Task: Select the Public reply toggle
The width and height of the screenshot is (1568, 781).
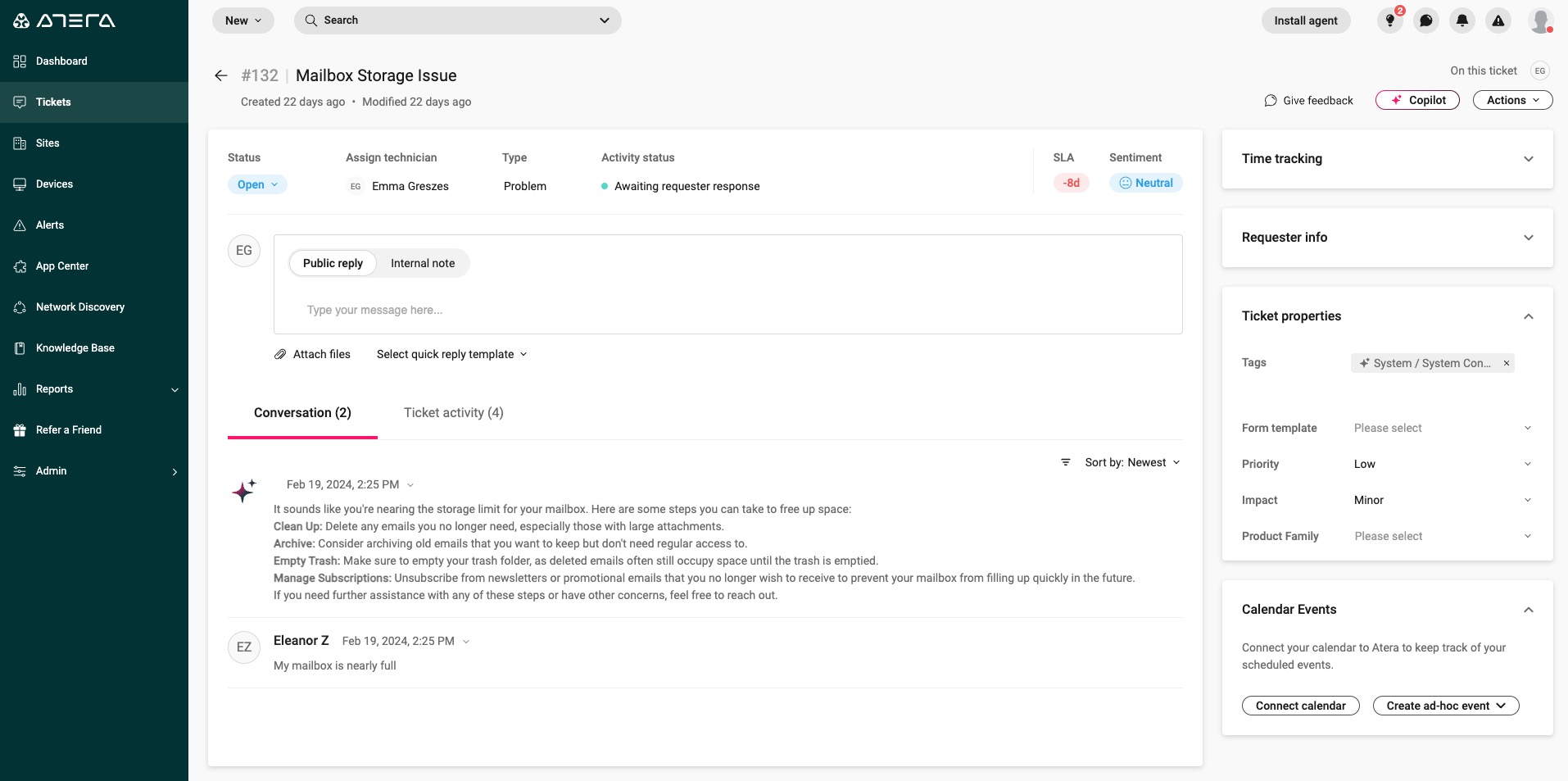Action: pyautogui.click(x=333, y=263)
